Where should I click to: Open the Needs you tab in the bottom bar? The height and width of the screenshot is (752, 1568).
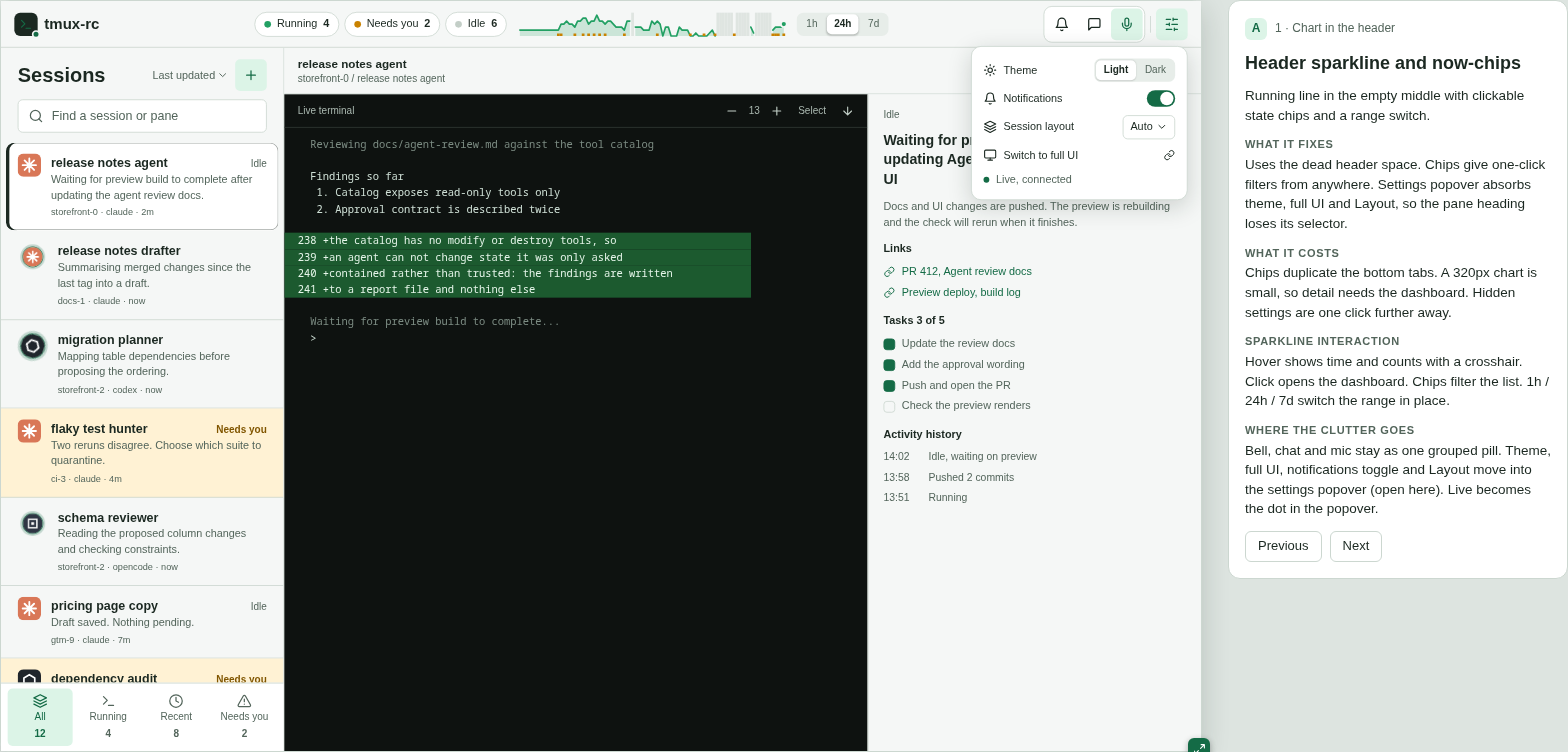coord(244,717)
